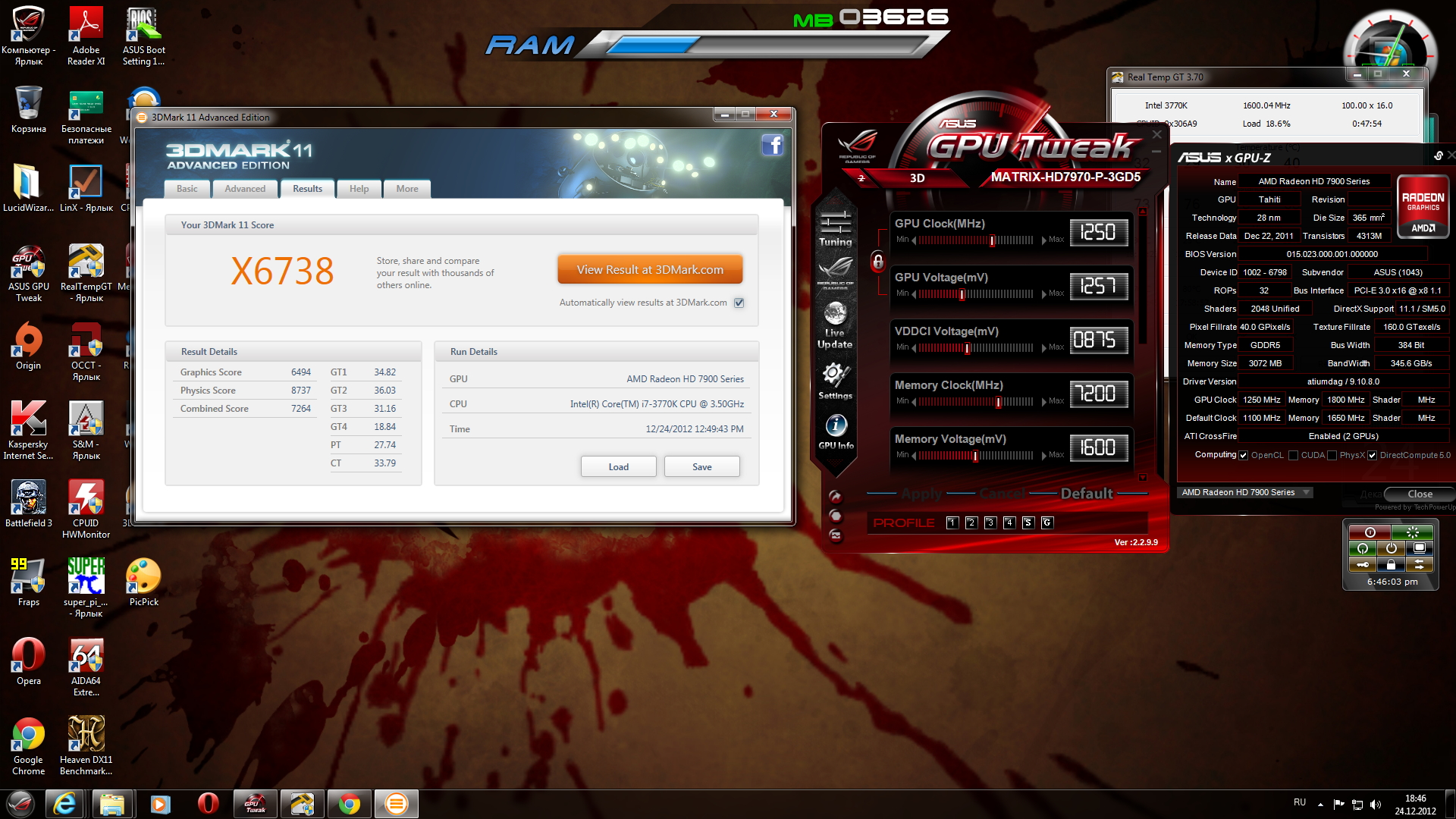
Task: Adjust GPU Clock slider
Action: (992, 240)
